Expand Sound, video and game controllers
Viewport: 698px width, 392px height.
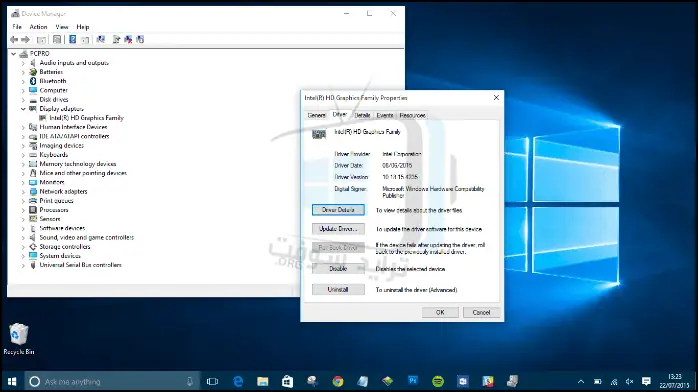23,238
